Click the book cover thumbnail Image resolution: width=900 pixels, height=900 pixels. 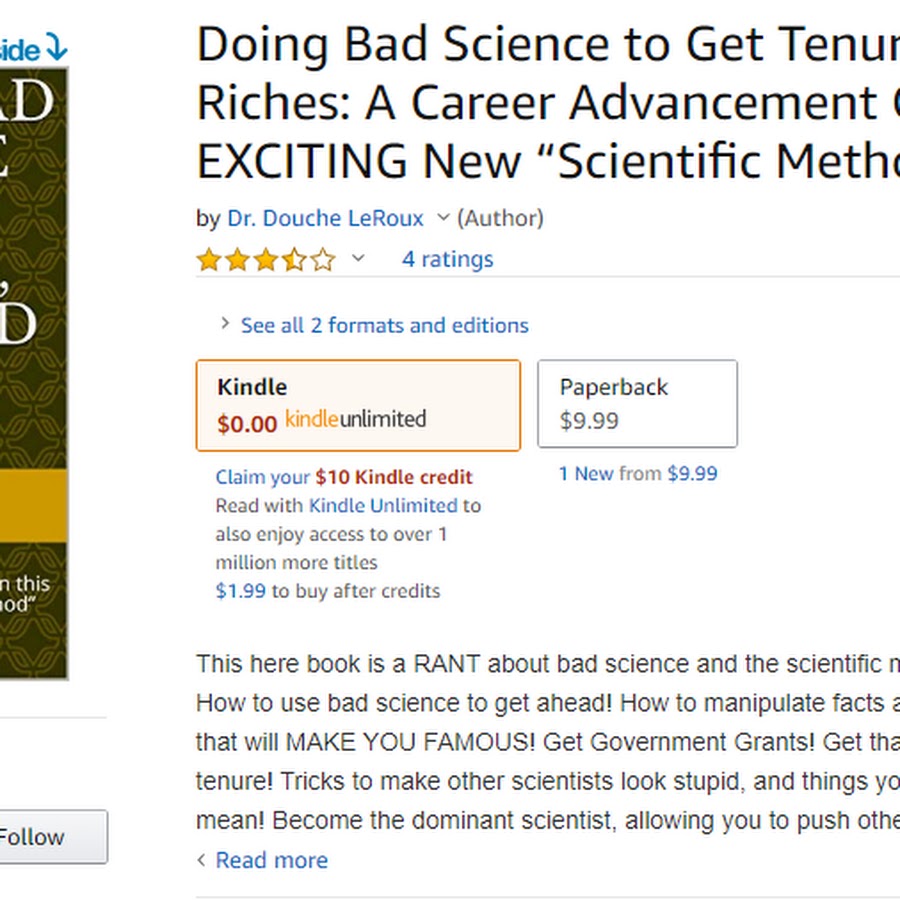[x=34, y=373]
